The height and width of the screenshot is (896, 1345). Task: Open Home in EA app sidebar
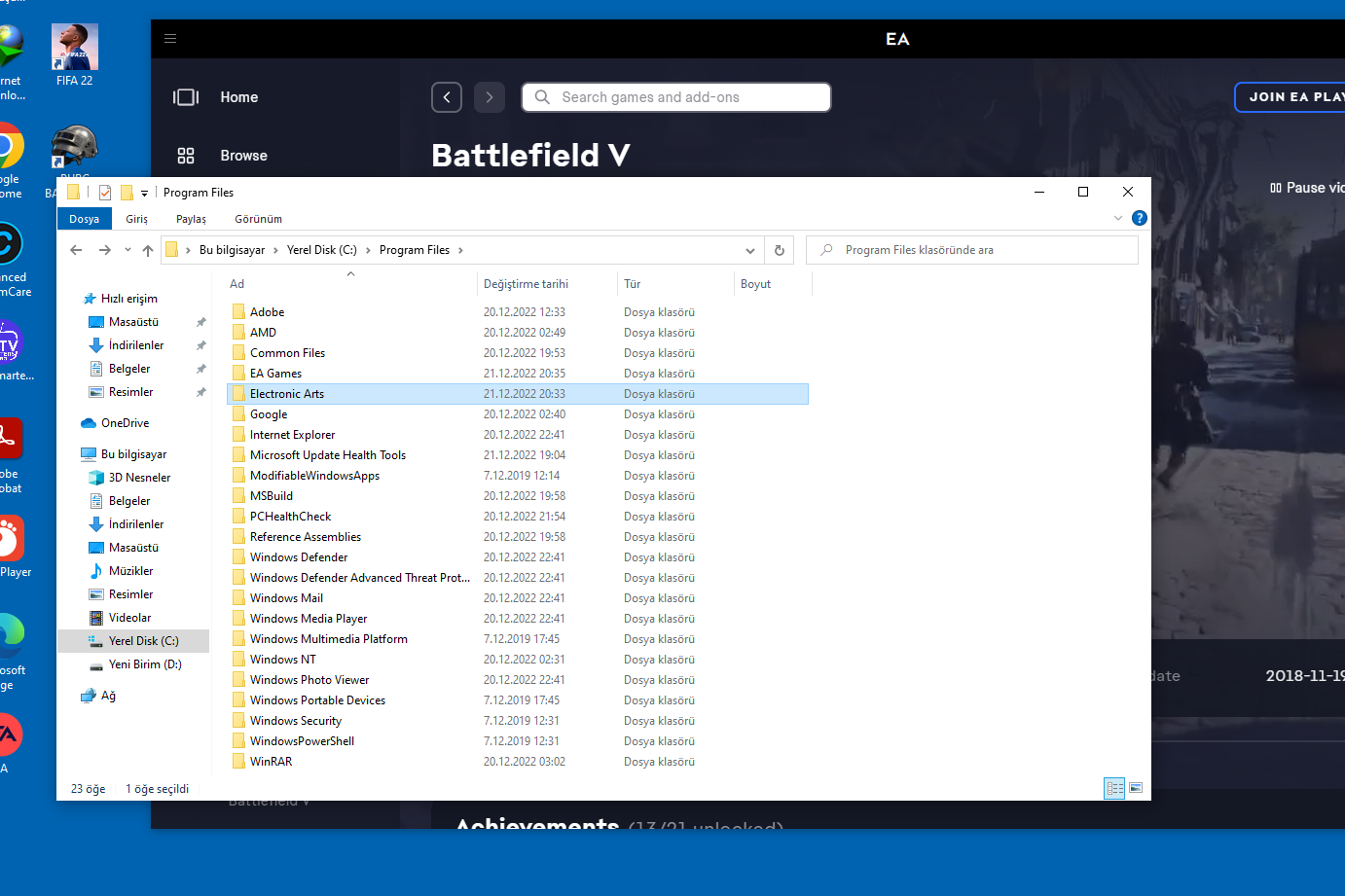click(x=239, y=97)
